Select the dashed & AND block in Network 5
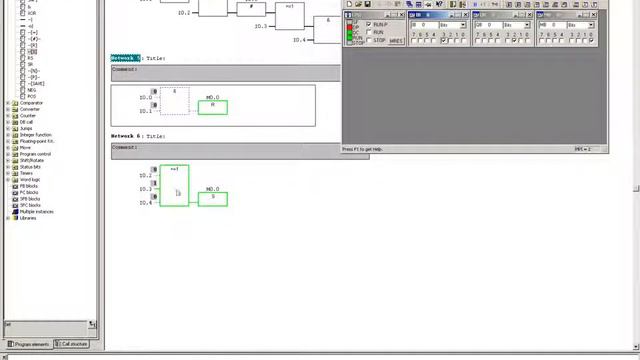The height and width of the screenshot is (360, 640). [x=175, y=101]
